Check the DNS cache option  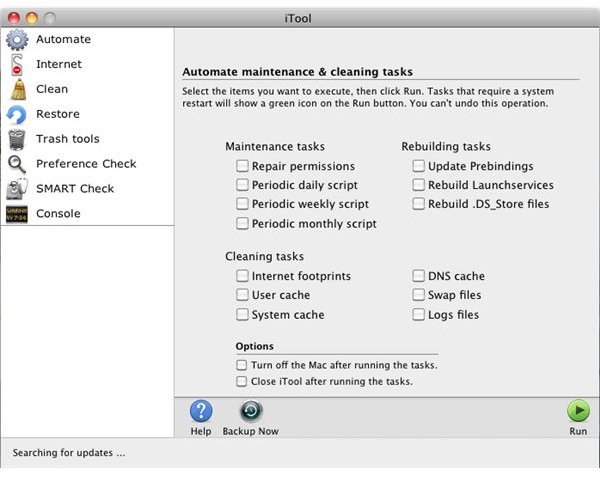418,276
